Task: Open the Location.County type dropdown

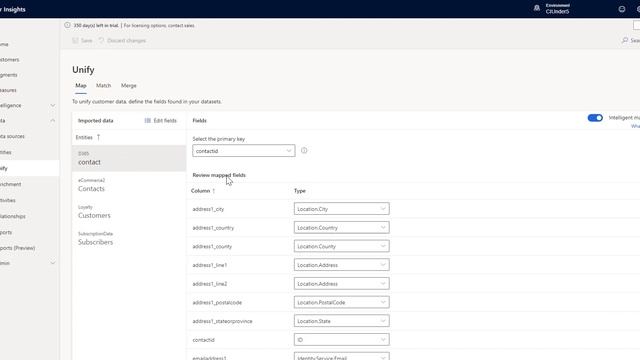Action: tap(342, 246)
